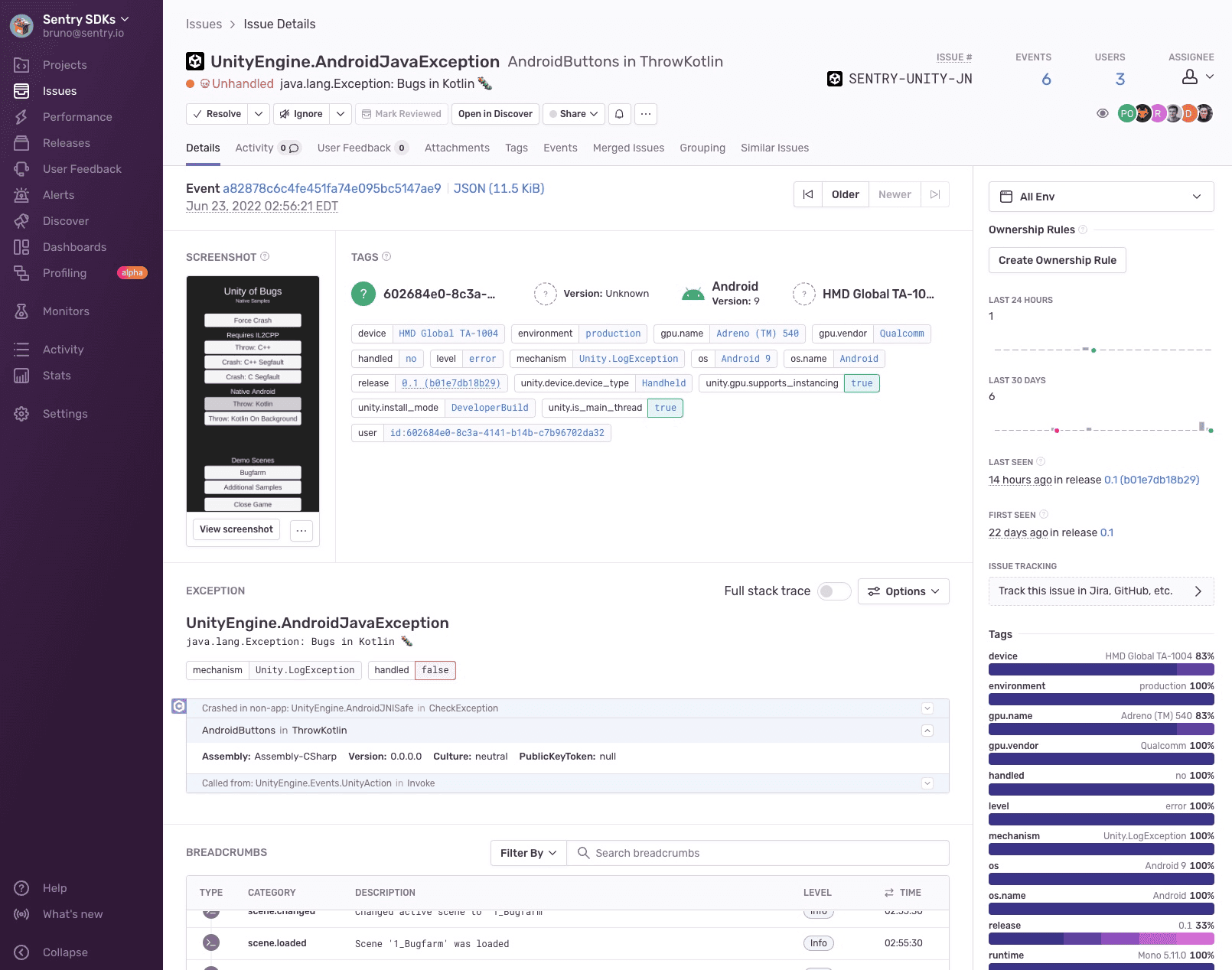Open the issue overflow ellipsis menu
The width and height of the screenshot is (1232, 970).
646,114
